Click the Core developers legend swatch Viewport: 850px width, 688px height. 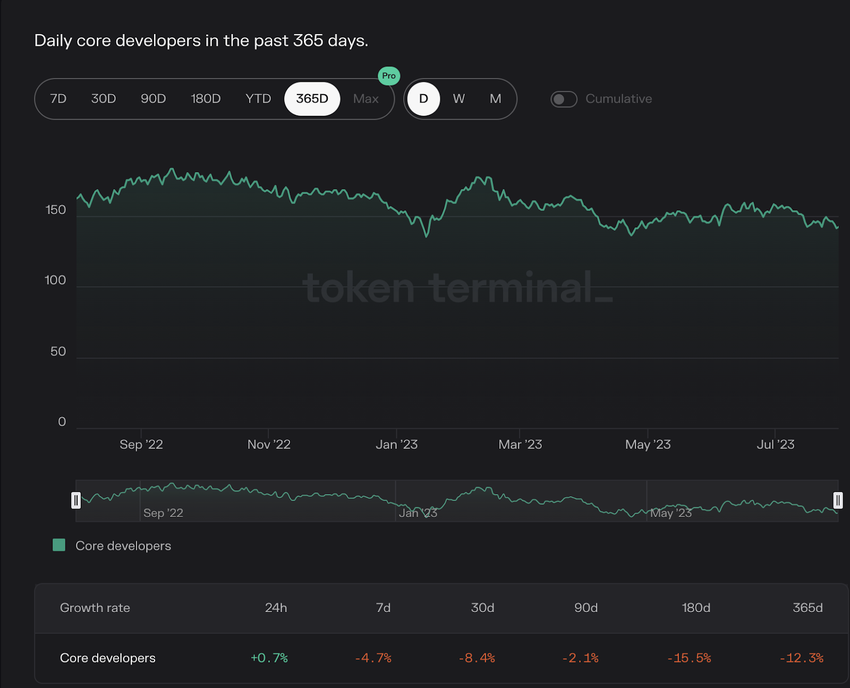pyautogui.click(x=59, y=546)
